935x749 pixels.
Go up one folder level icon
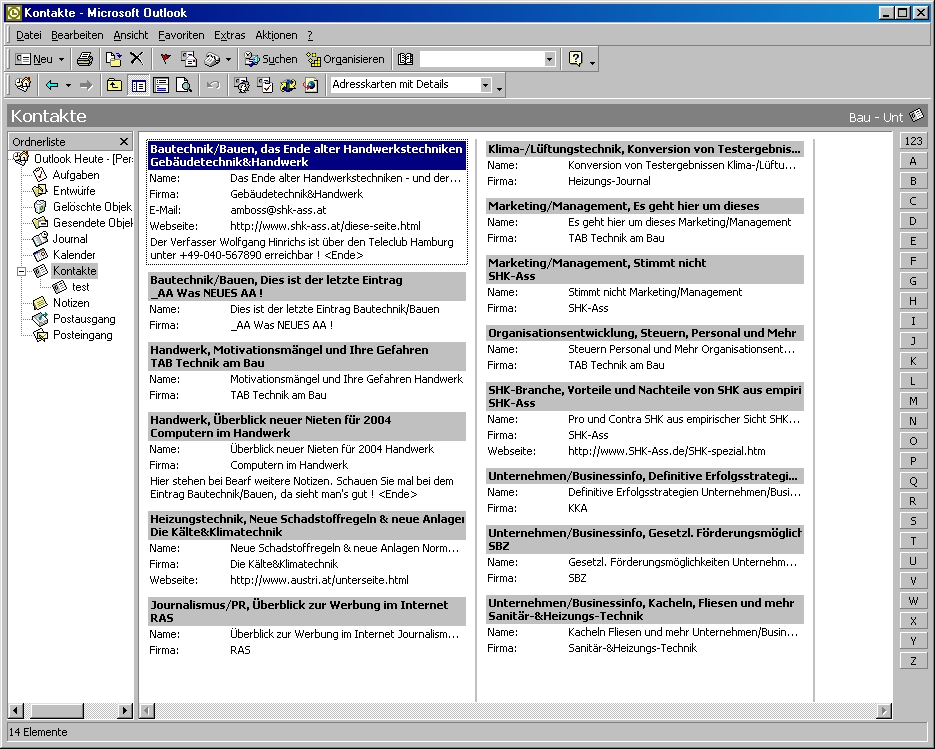click(x=114, y=85)
